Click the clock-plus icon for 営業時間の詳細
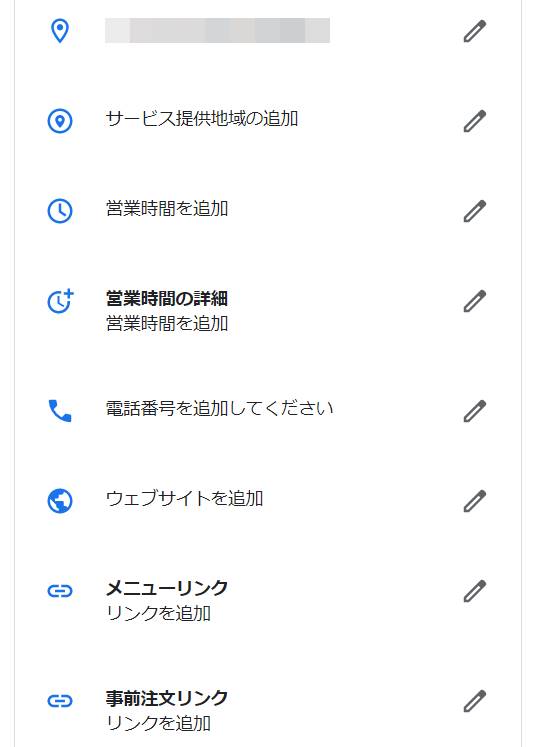Screen dimensions: 536x747 [61, 301]
